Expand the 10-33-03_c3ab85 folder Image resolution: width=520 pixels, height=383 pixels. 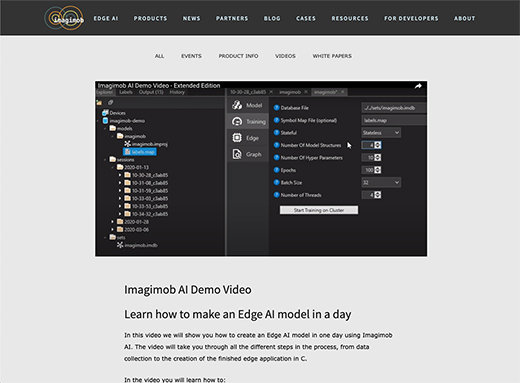coord(120,198)
